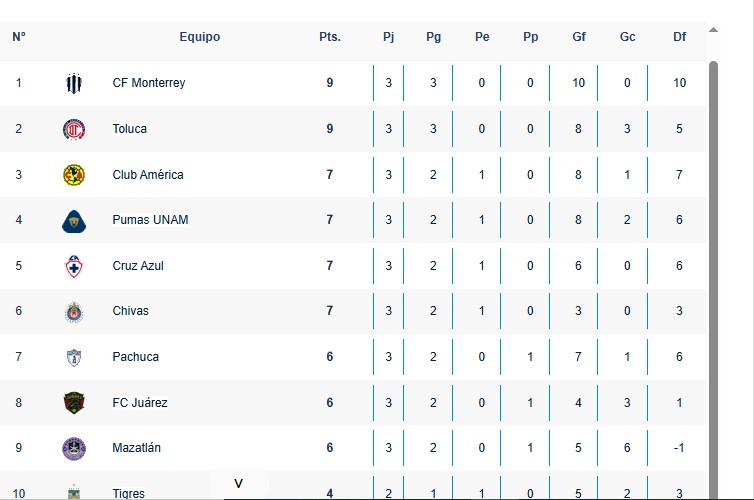Screen dimensions: 754x500
Task: Click the Gf goals-for column header
Action: coord(579,37)
